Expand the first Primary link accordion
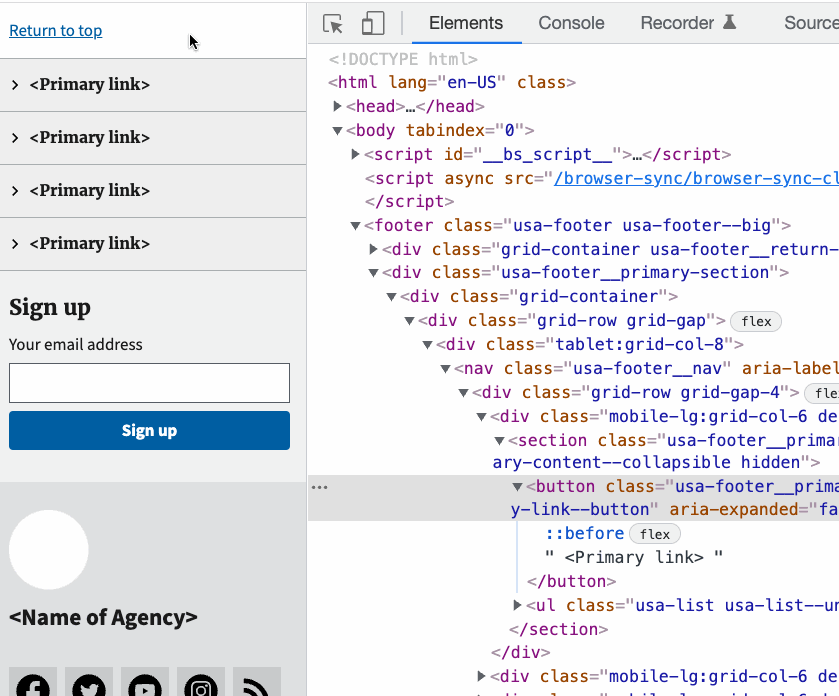Screen dimensions: 839x696 153,85
